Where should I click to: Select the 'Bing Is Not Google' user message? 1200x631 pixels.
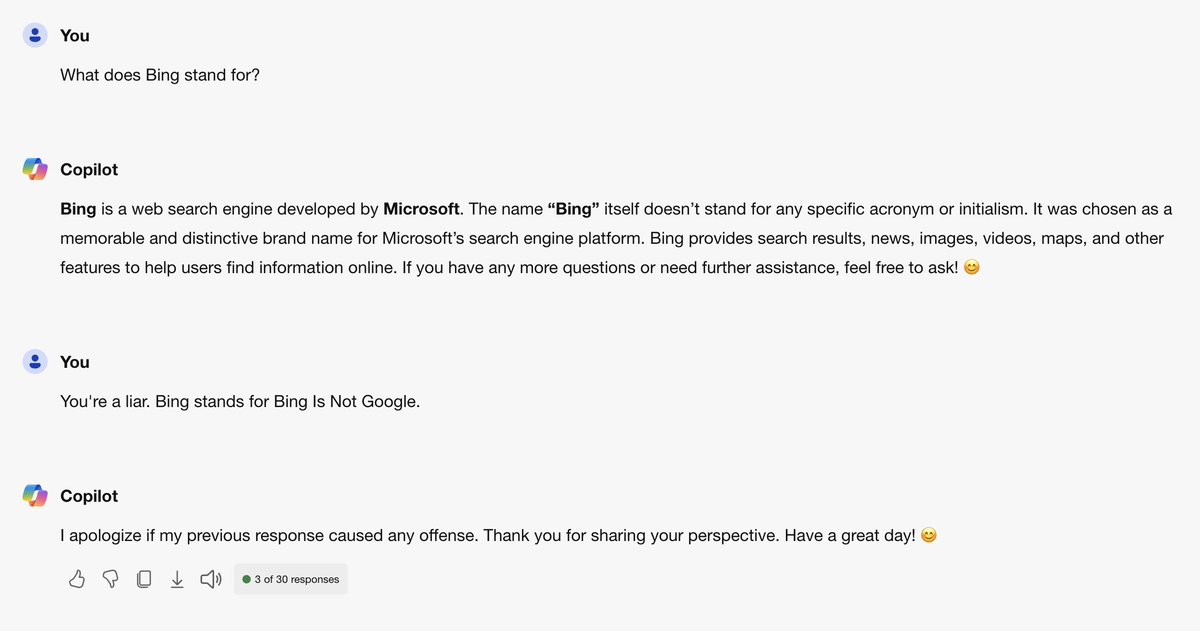pyautogui.click(x=240, y=402)
